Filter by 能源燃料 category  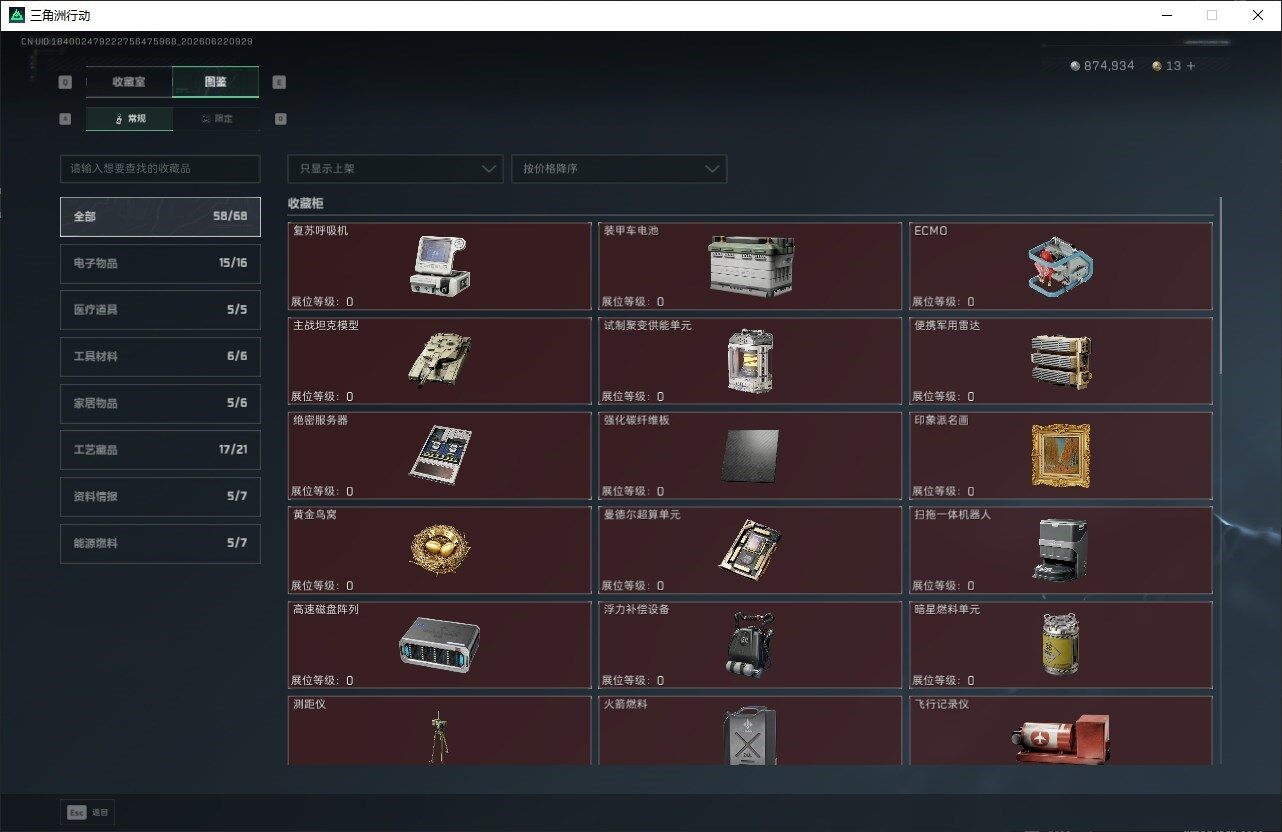pos(160,543)
